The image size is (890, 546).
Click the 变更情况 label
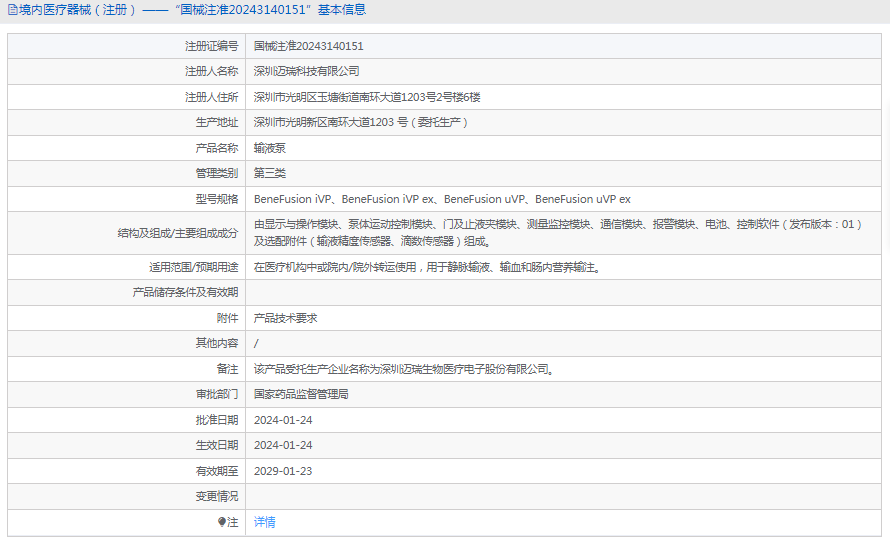tap(217, 496)
